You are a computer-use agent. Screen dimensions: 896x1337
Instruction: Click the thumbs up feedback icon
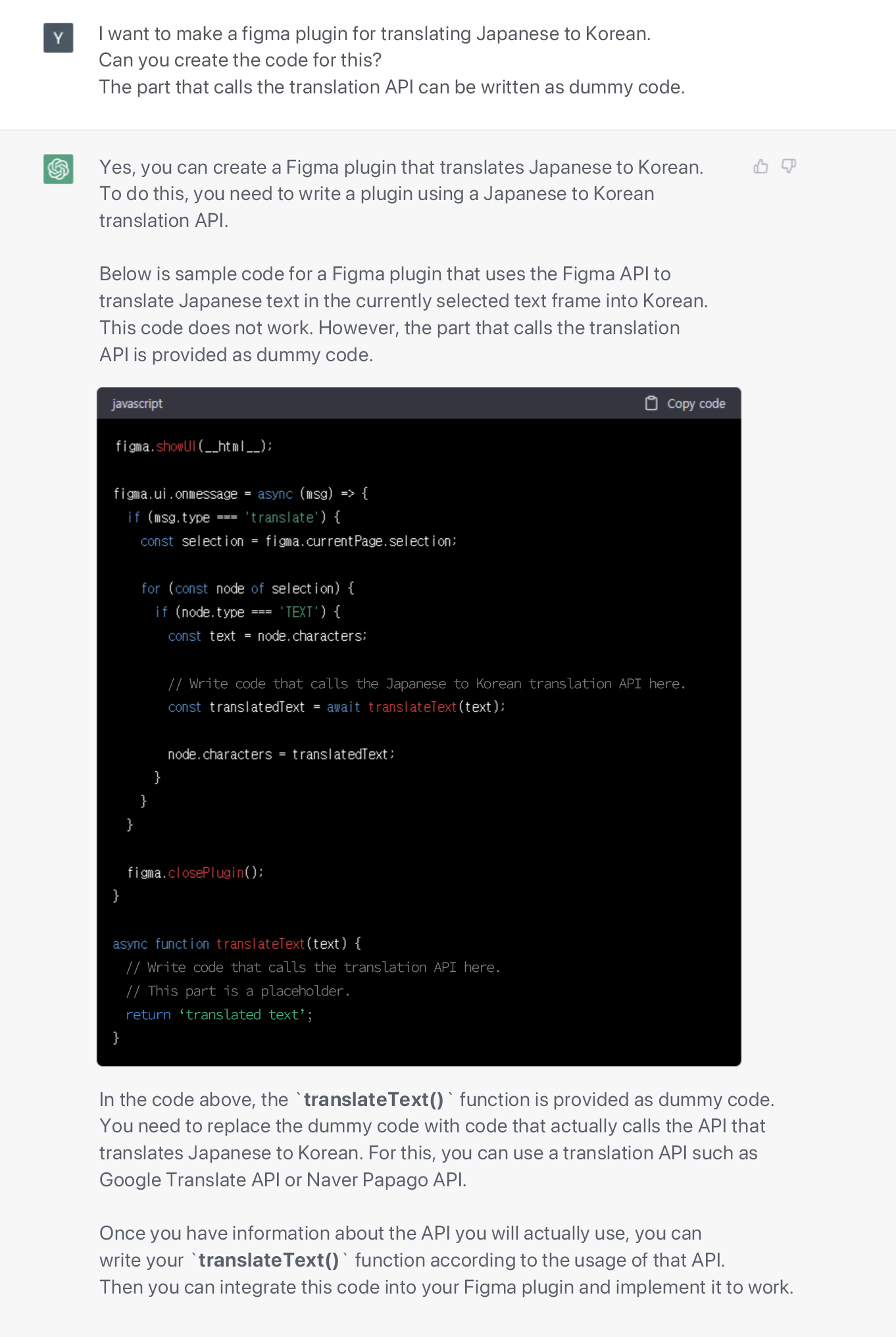click(760, 166)
